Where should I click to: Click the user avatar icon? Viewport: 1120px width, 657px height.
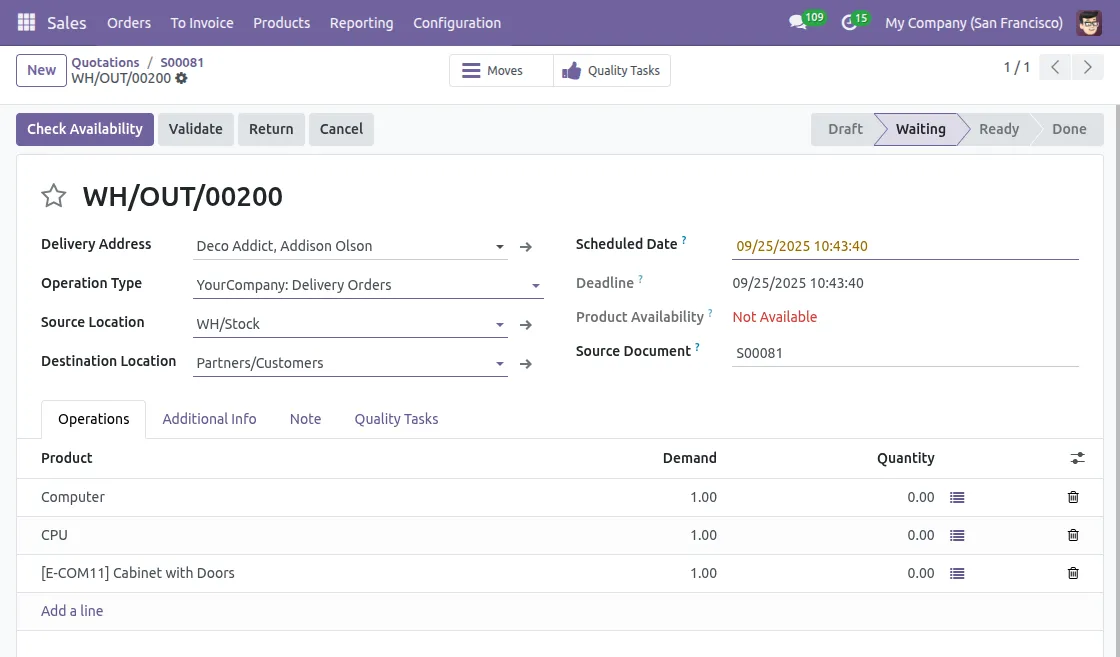coord(1089,22)
